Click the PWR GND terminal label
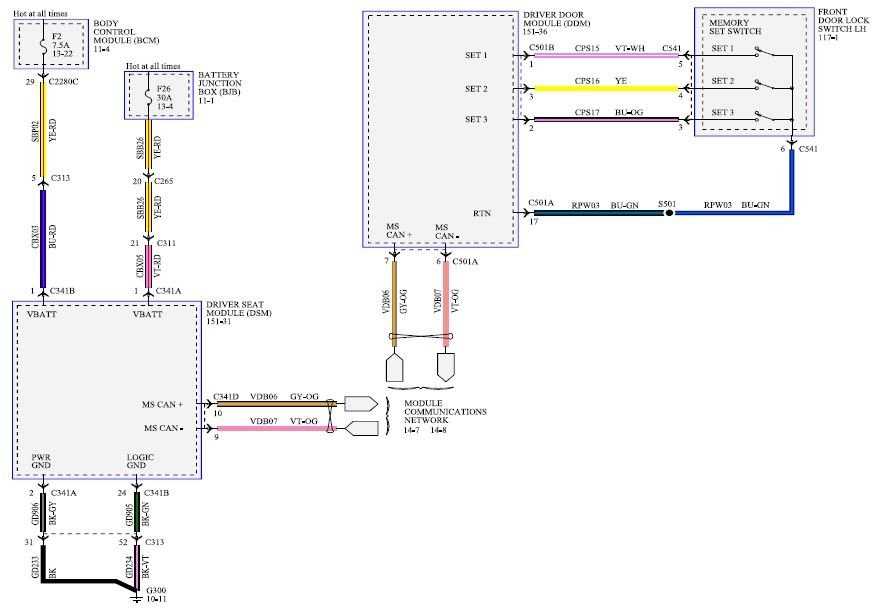Screen dimensions: 888x612 click(x=41, y=461)
